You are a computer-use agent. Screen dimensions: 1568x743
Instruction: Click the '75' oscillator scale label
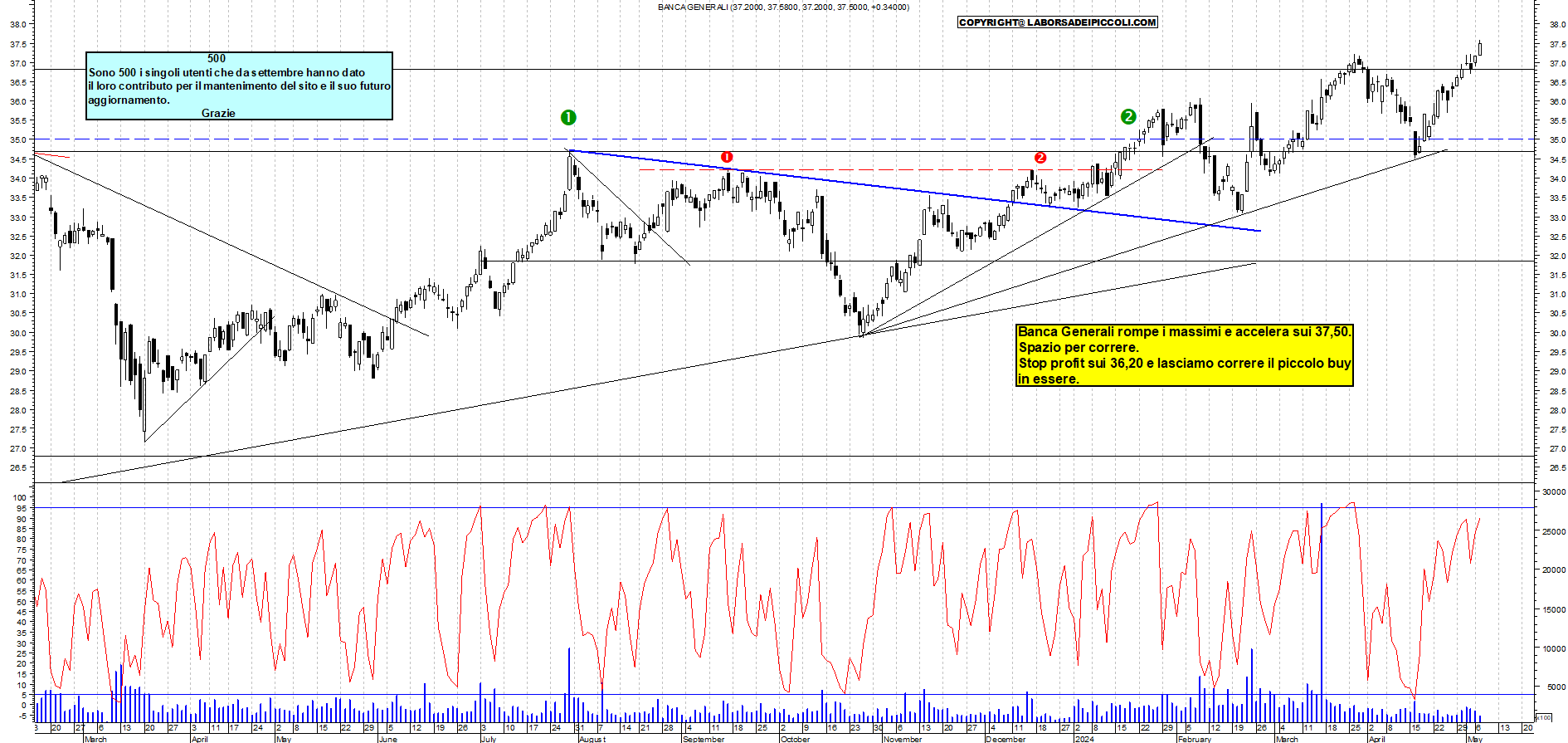coord(22,550)
